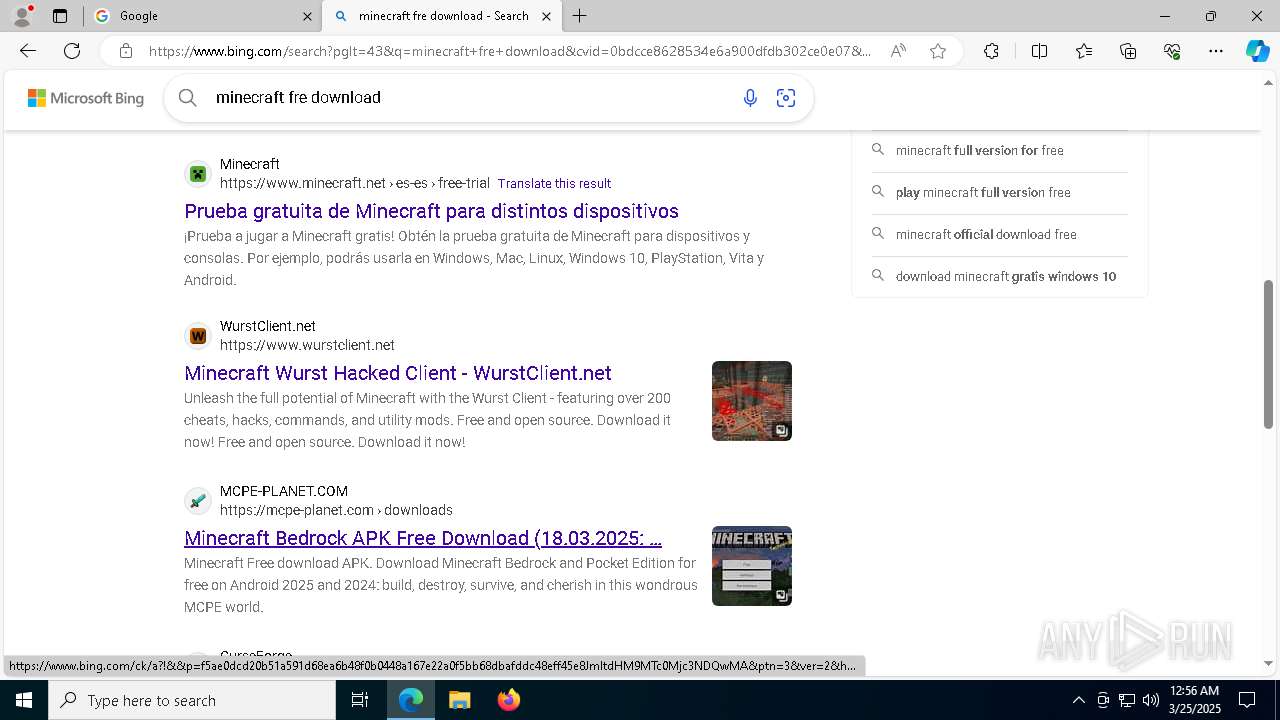Show hidden system tray icons

click(x=1078, y=700)
